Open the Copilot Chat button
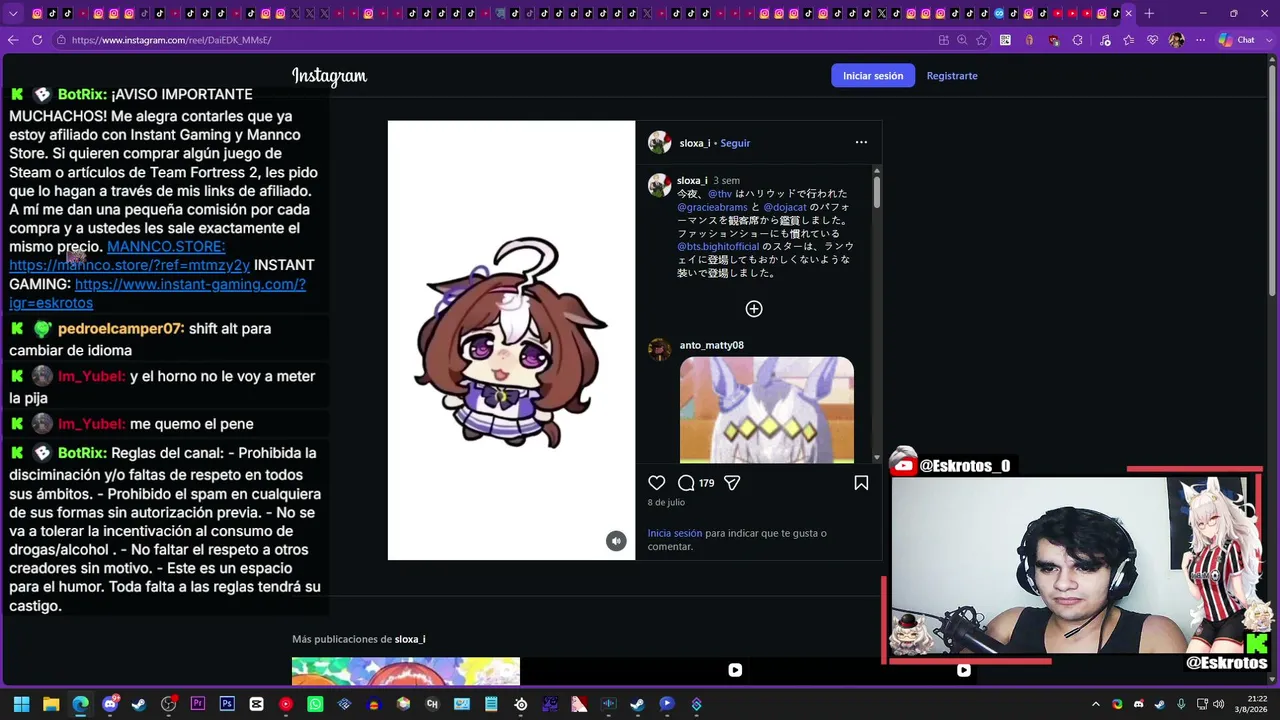This screenshot has height=720, width=1280. [x=1236, y=40]
